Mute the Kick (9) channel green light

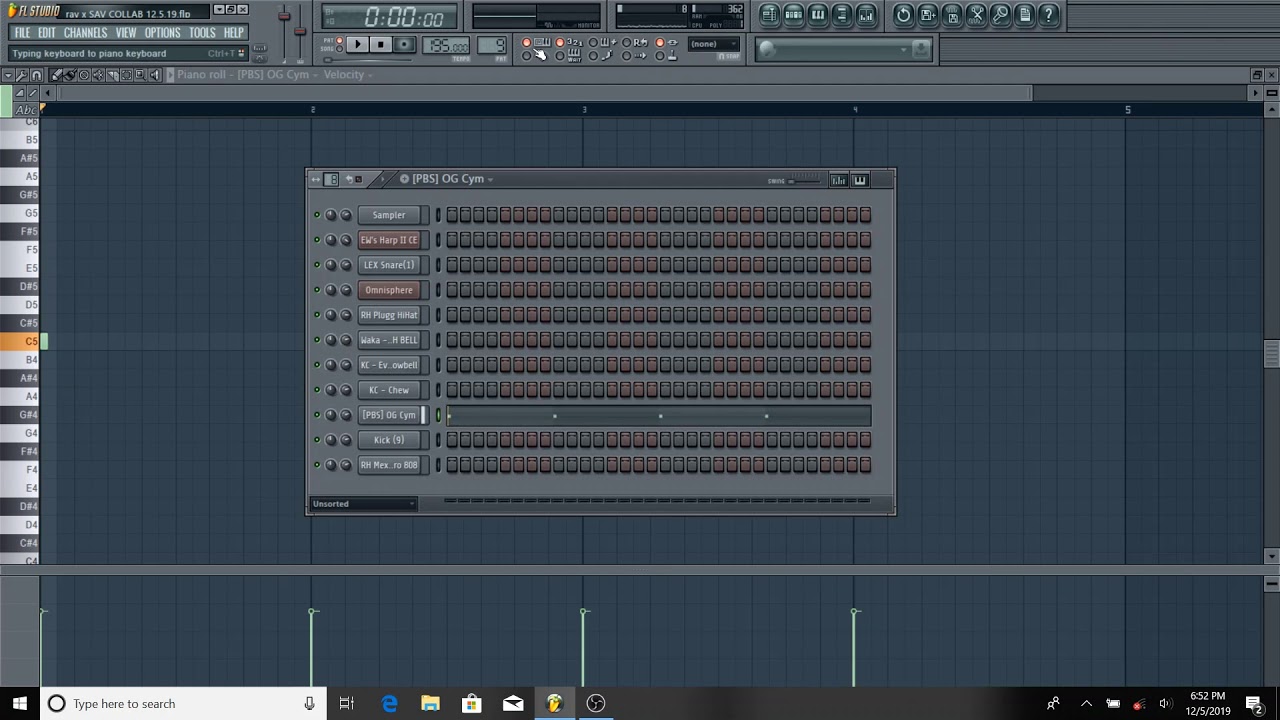point(317,440)
